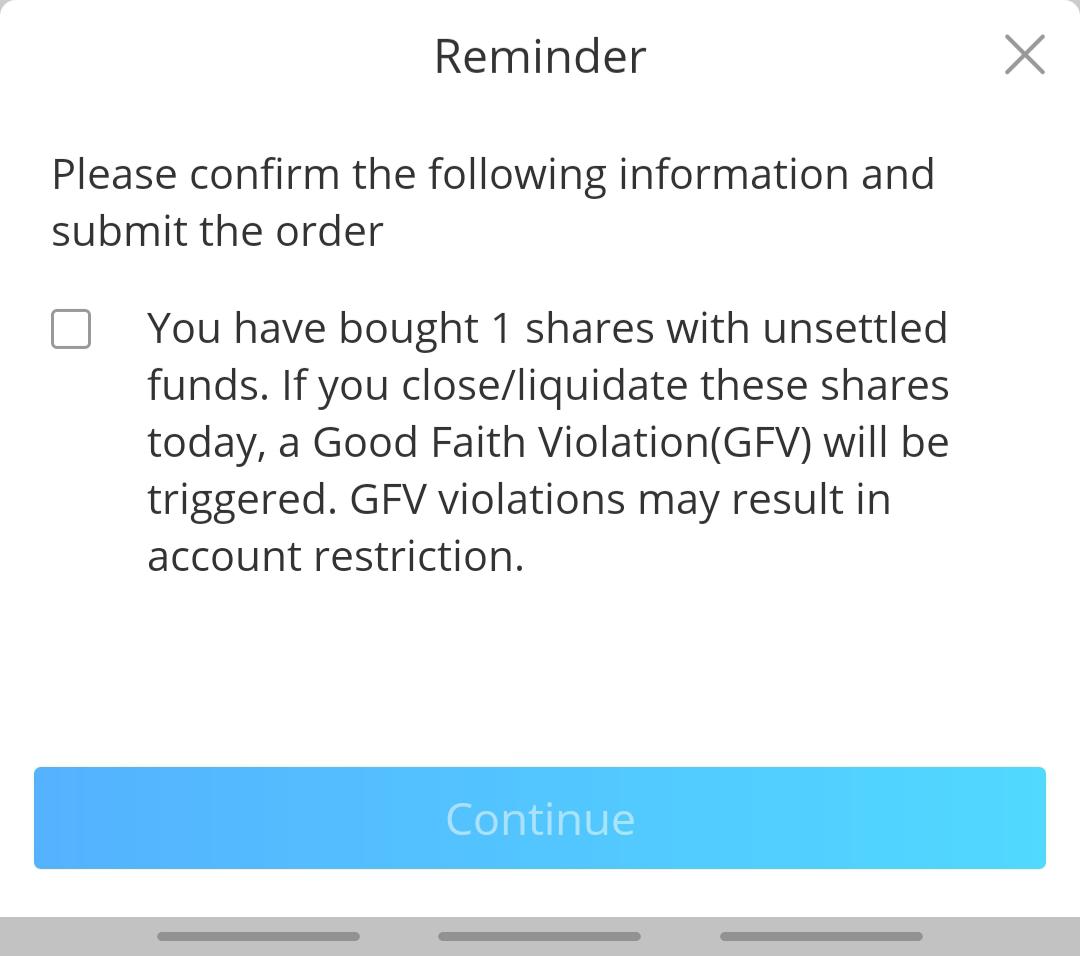Activate the disabled Continue control
Image resolution: width=1080 pixels, height=956 pixels.
tap(540, 818)
